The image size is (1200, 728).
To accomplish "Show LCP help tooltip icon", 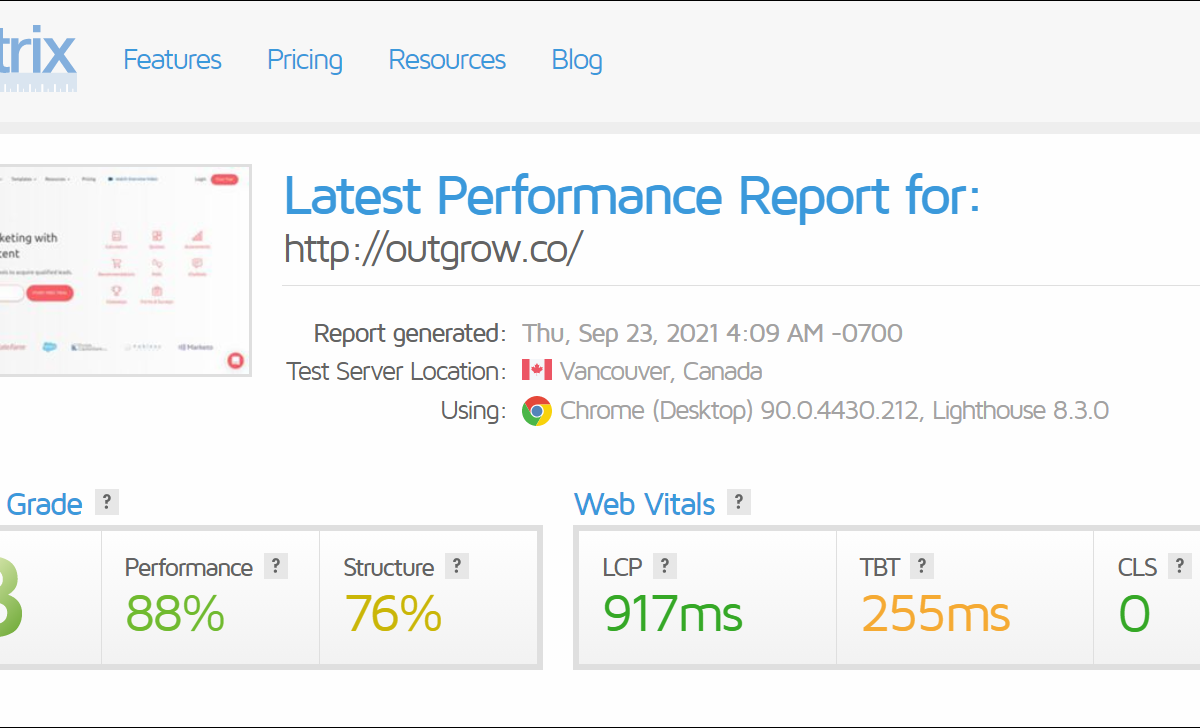I will pyautogui.click(x=665, y=566).
